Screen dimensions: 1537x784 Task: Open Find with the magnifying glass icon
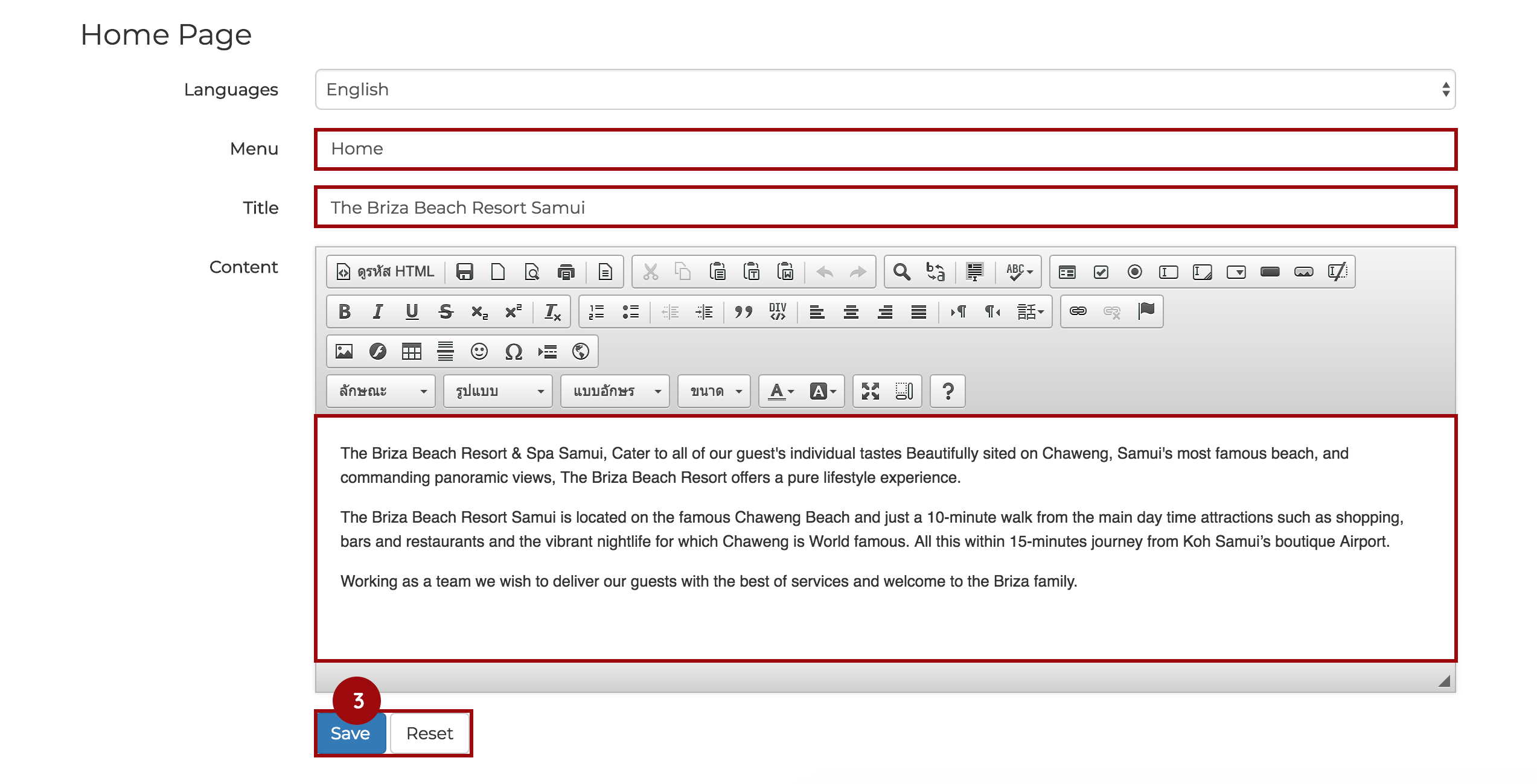(x=902, y=272)
